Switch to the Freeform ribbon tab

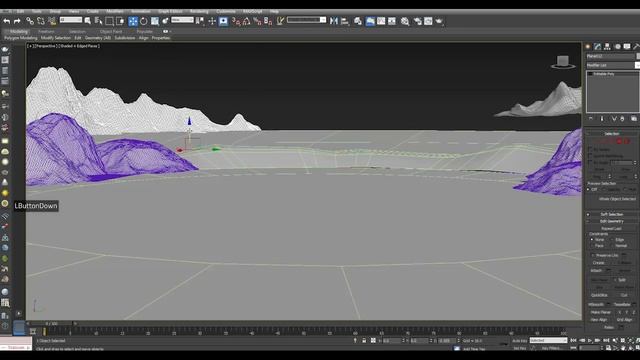point(46,31)
